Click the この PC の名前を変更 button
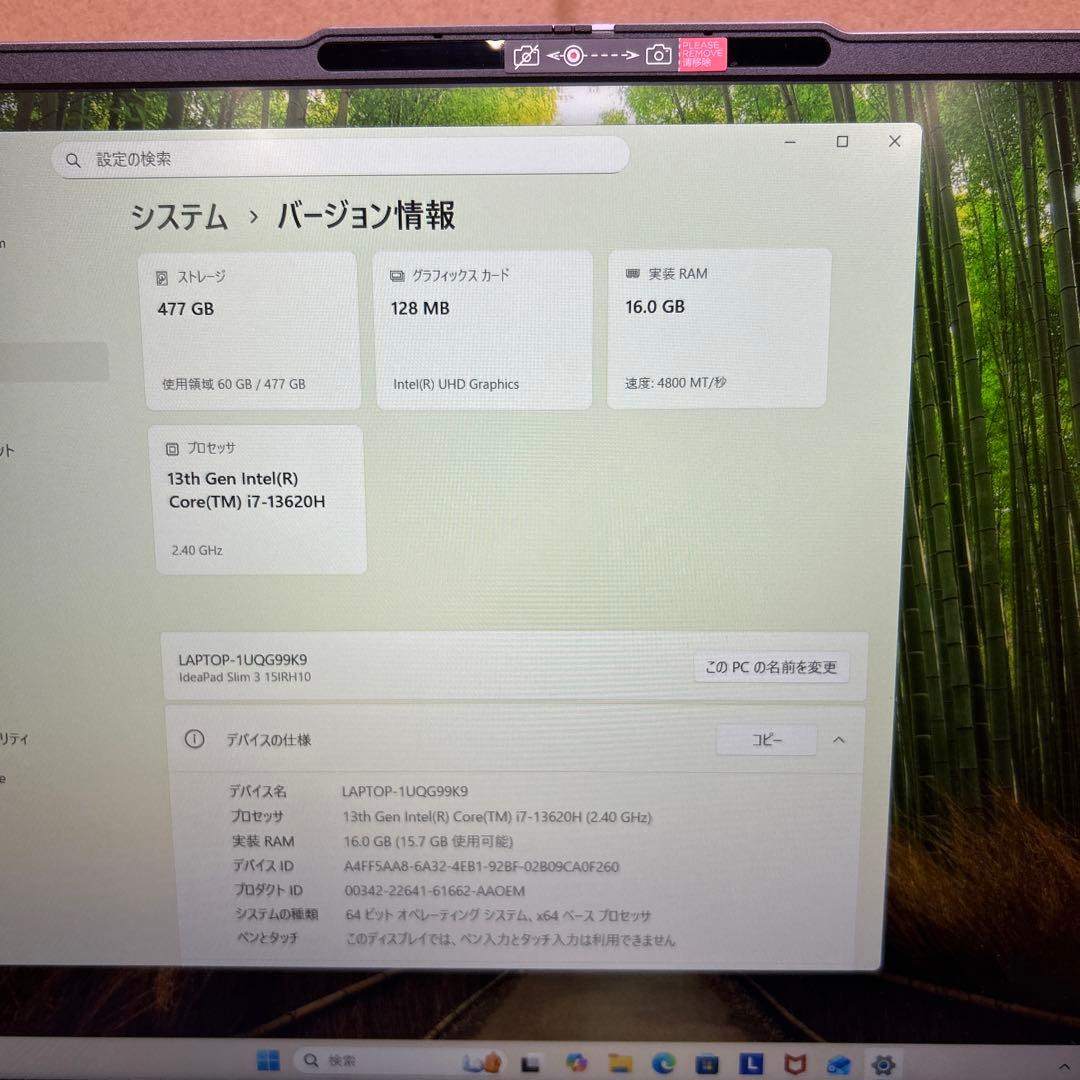Screen dimensions: 1080x1080 pos(771,667)
